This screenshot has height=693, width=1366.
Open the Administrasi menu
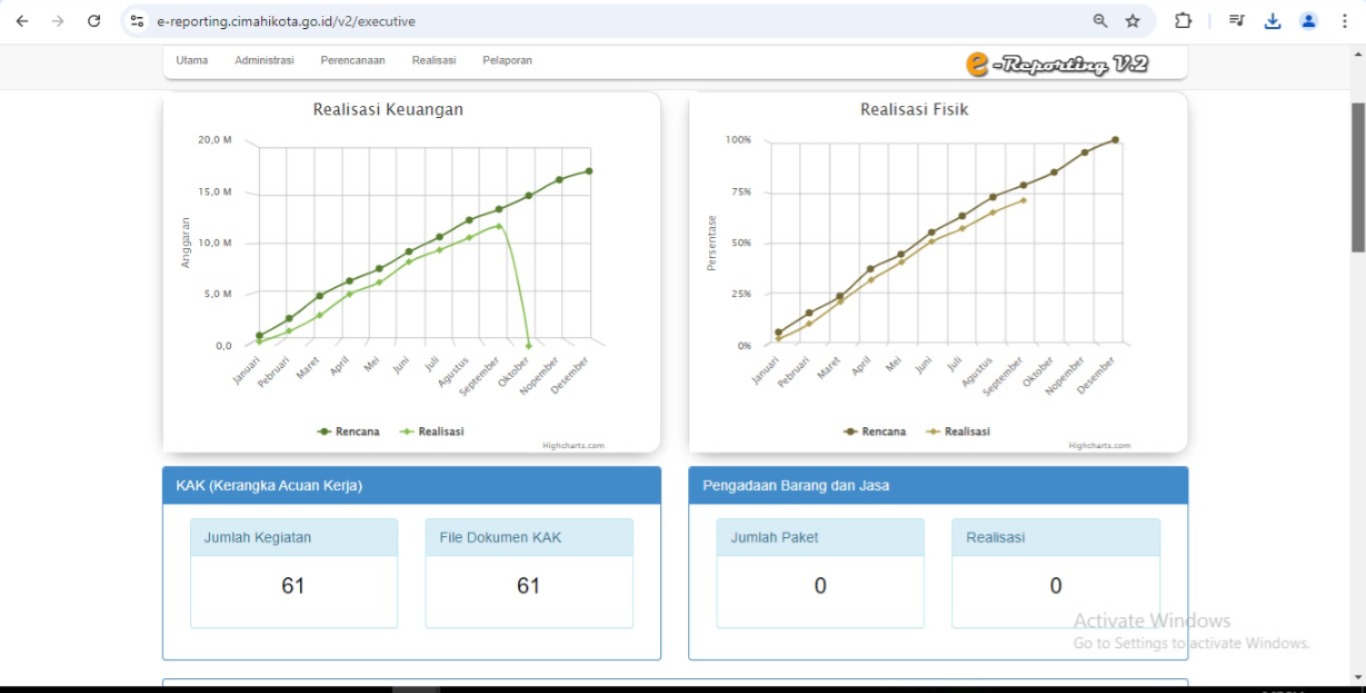point(264,61)
